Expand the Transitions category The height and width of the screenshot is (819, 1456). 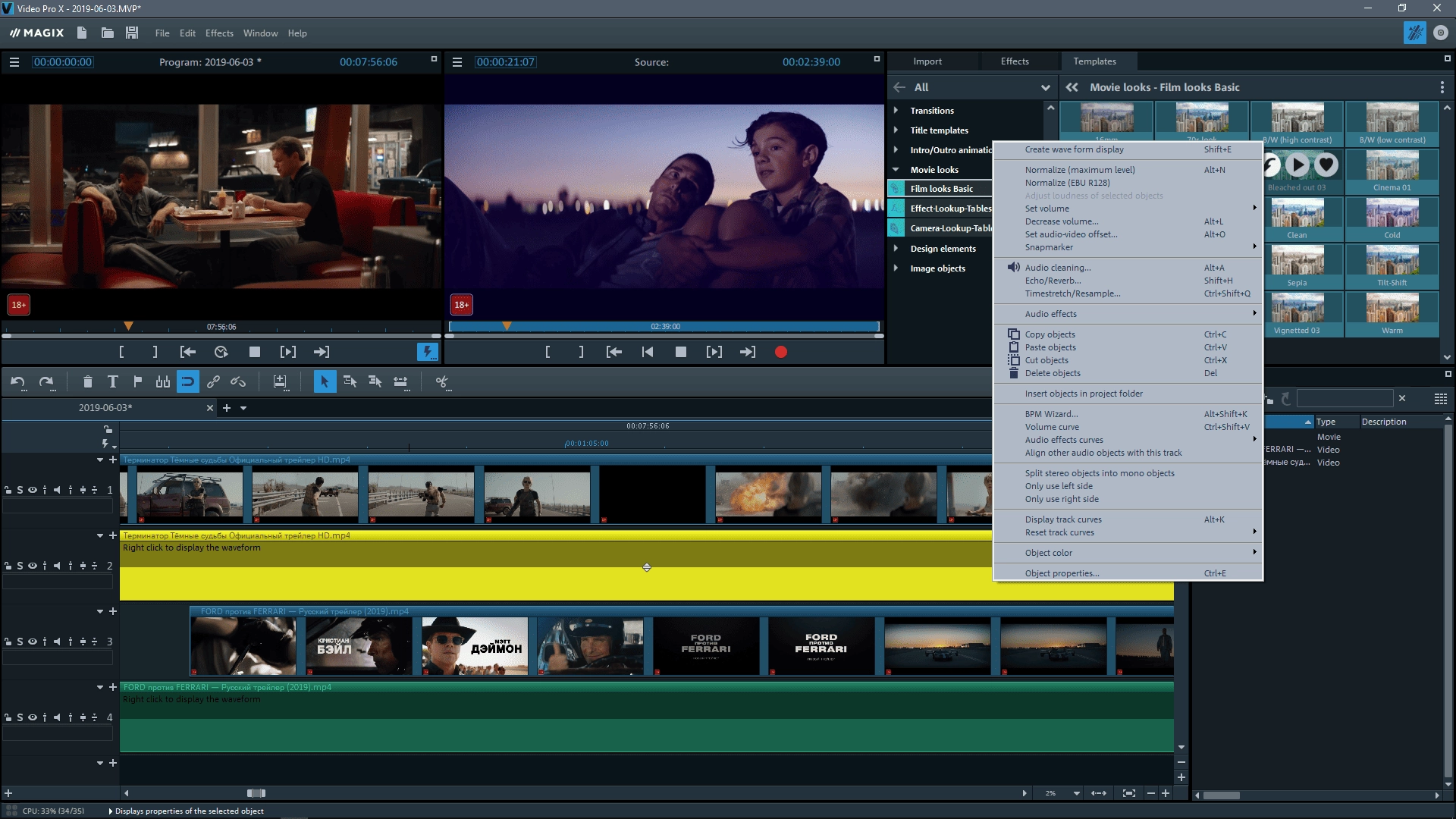pyautogui.click(x=896, y=111)
